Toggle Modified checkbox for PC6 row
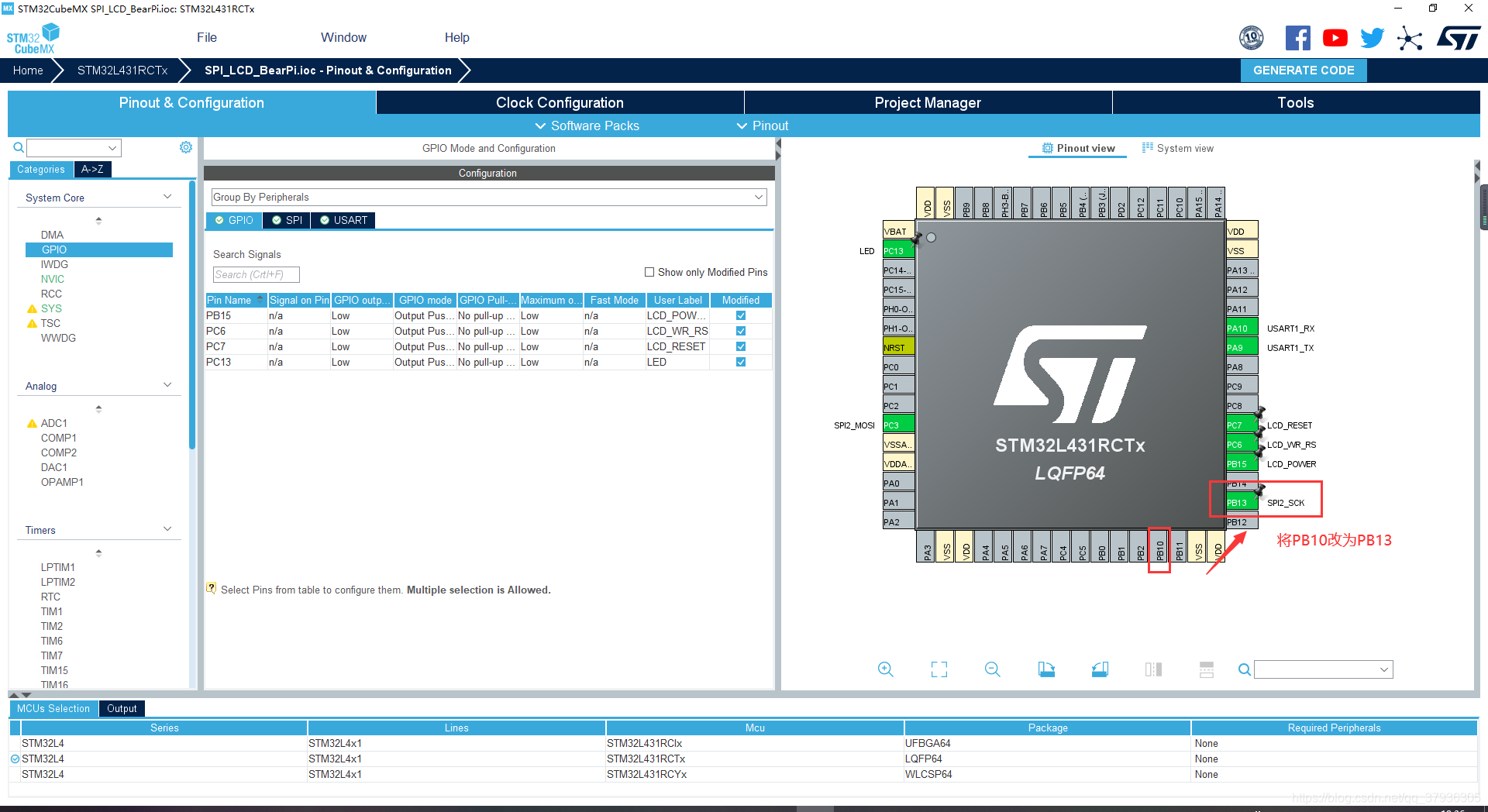 click(x=741, y=331)
